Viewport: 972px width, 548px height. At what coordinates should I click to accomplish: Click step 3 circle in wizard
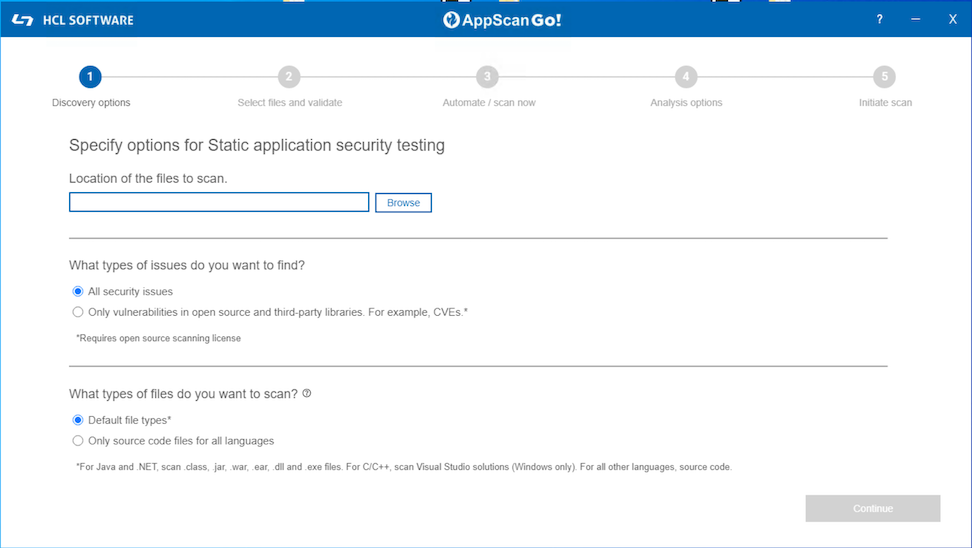(487, 77)
